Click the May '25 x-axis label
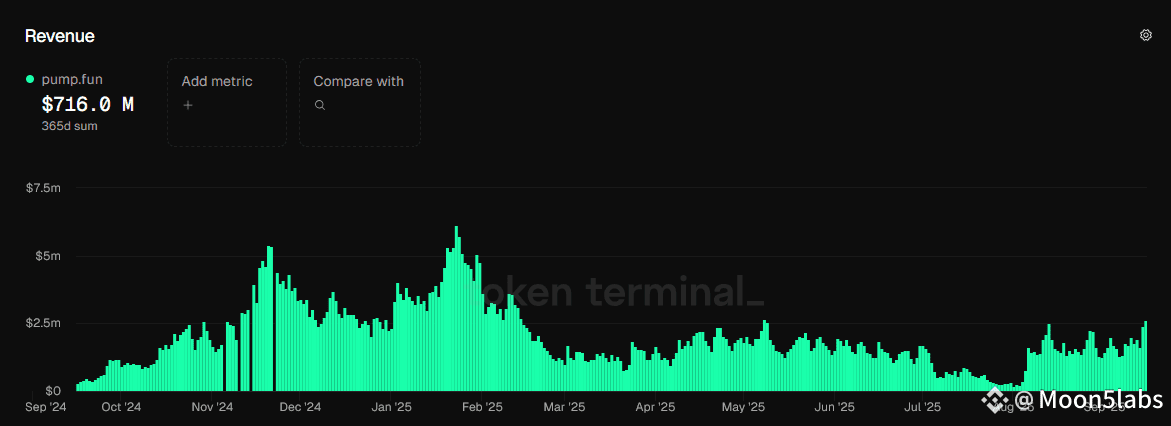This screenshot has height=426, width=1171. point(745,407)
